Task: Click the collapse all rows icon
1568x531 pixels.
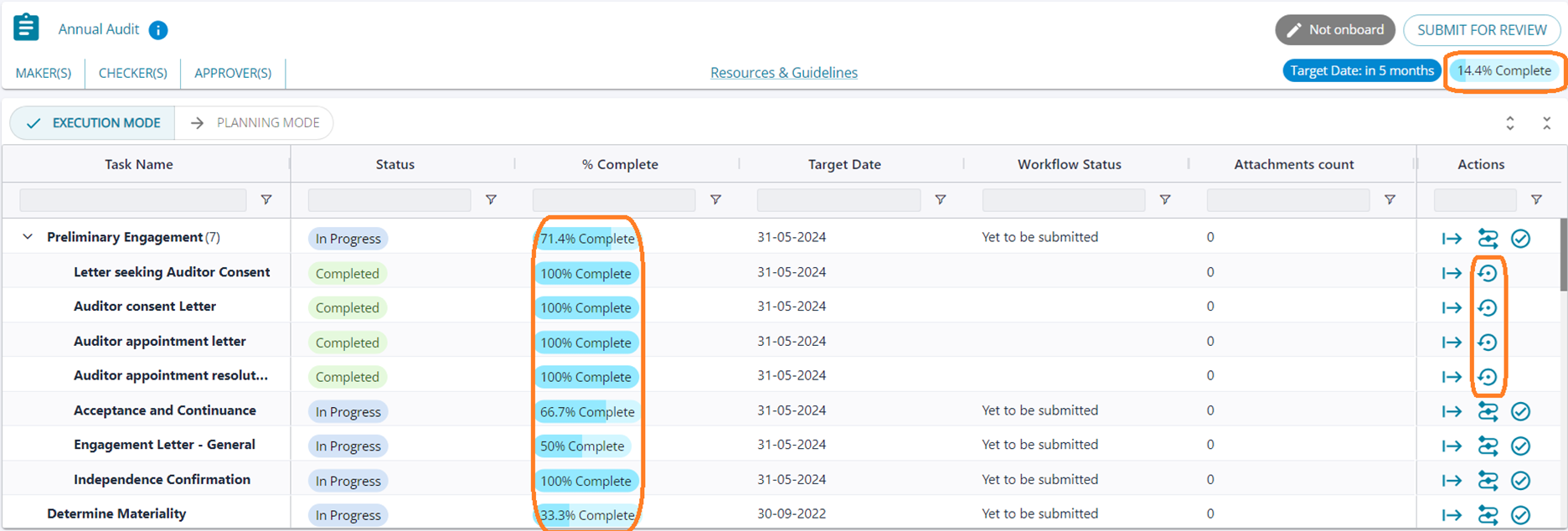Action: click(1546, 123)
